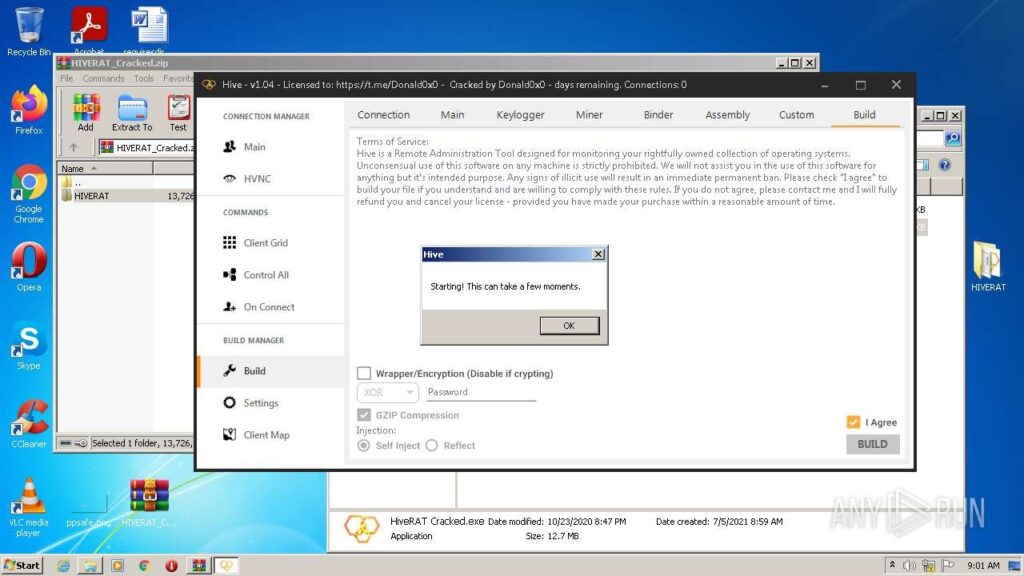Switch to the Binder tab
This screenshot has height=576, width=1024.
point(658,115)
